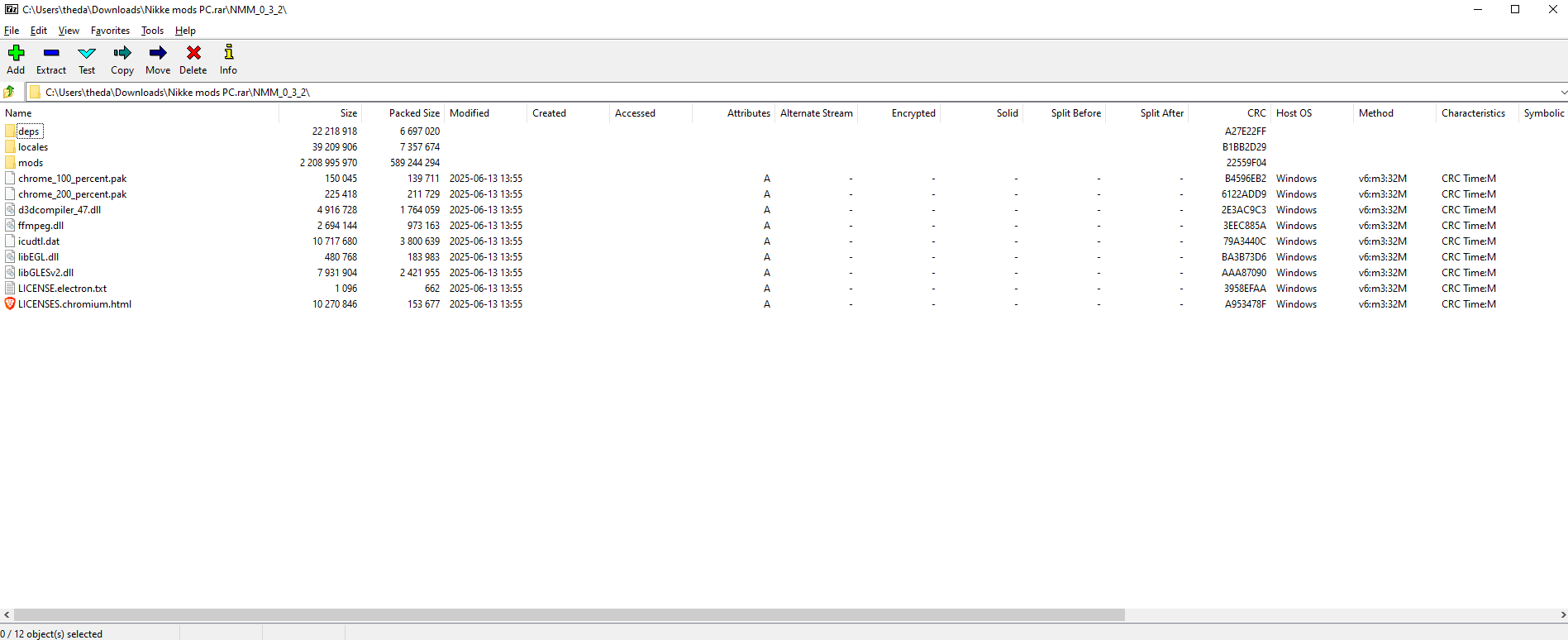The image size is (1568, 640).
Task: Select the d3dcompiler_47.dll file name
Action: coord(60,210)
